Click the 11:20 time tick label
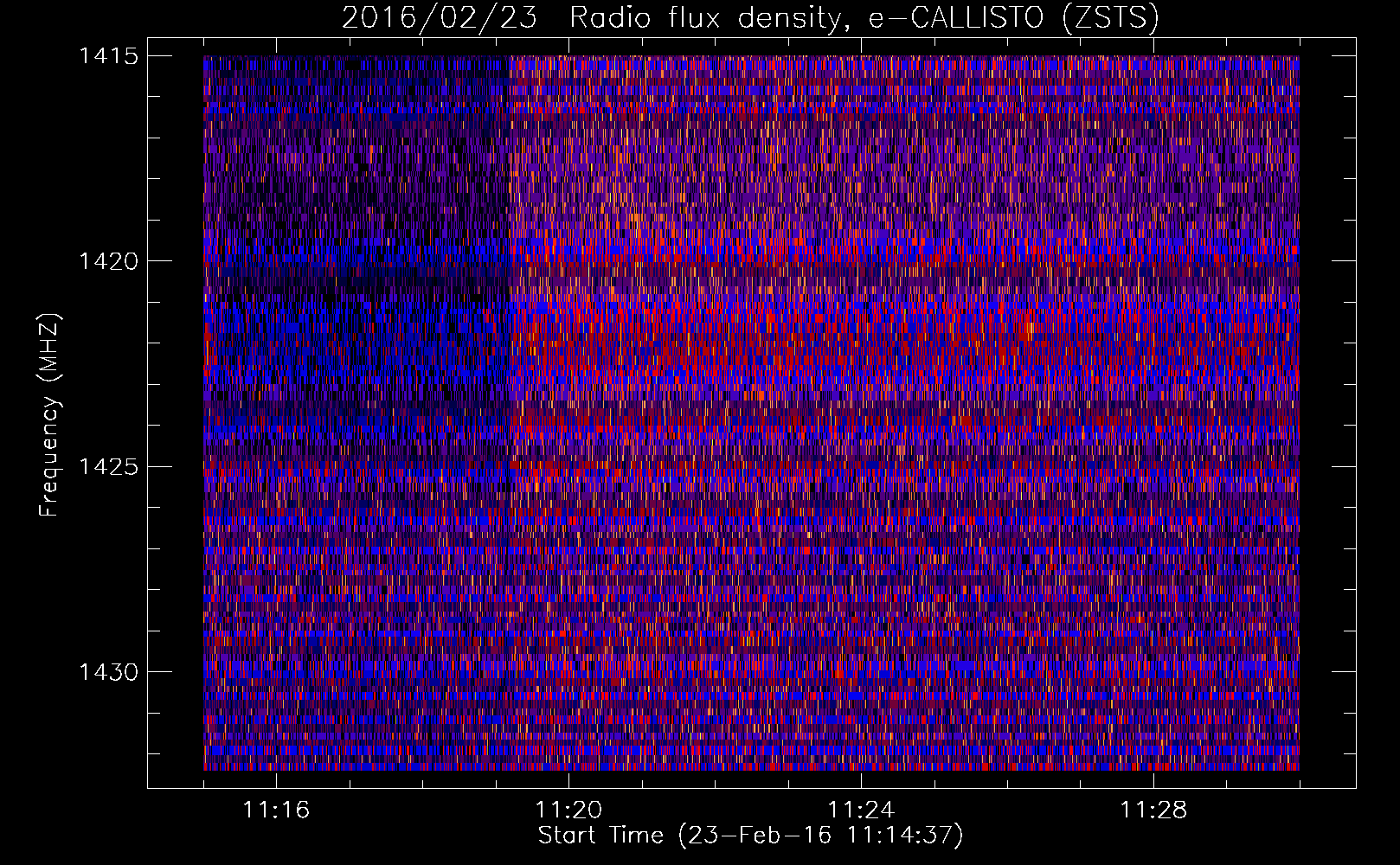Image resolution: width=1400 pixels, height=865 pixels. pos(568,811)
